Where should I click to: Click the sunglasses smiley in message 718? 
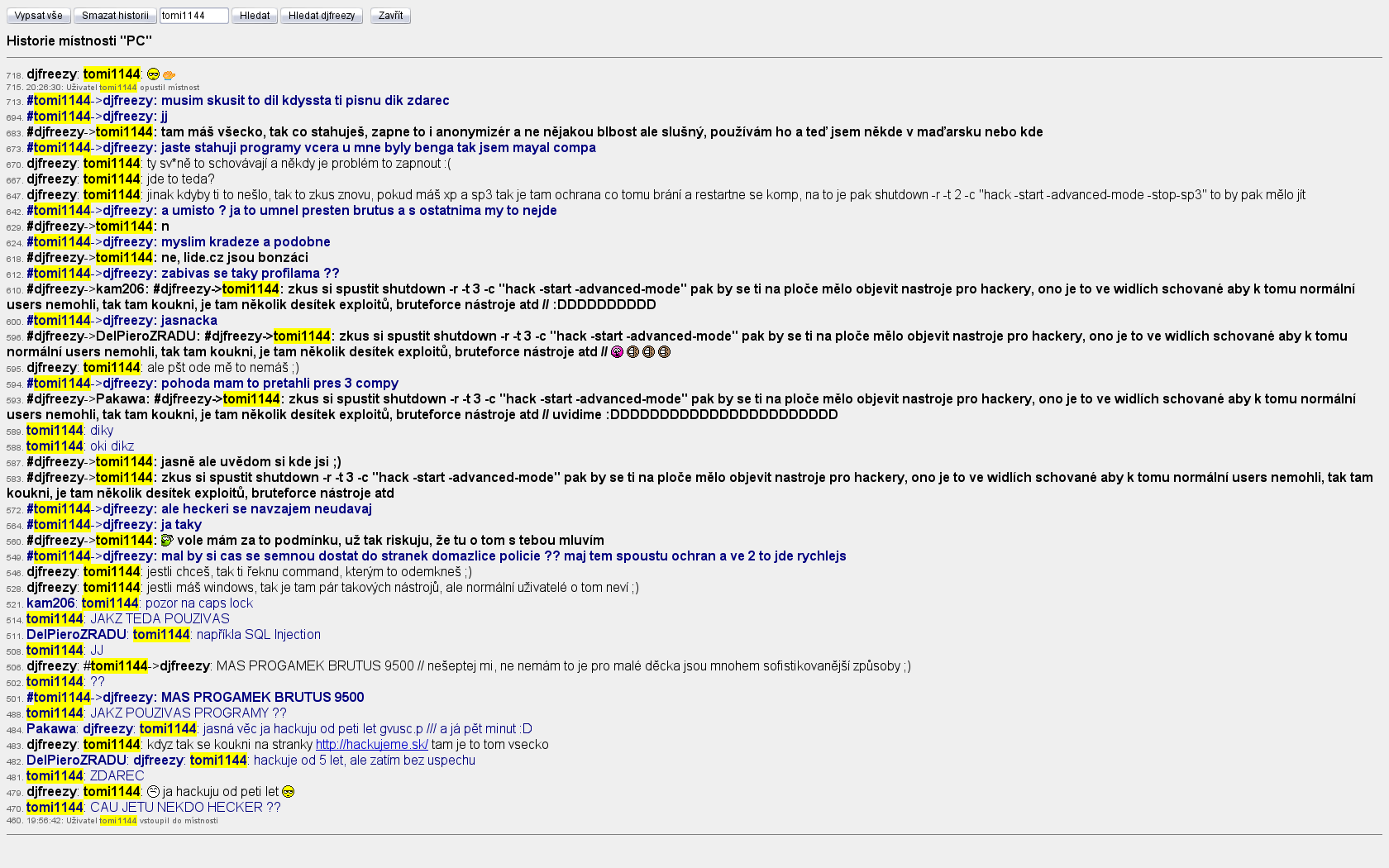tap(153, 74)
